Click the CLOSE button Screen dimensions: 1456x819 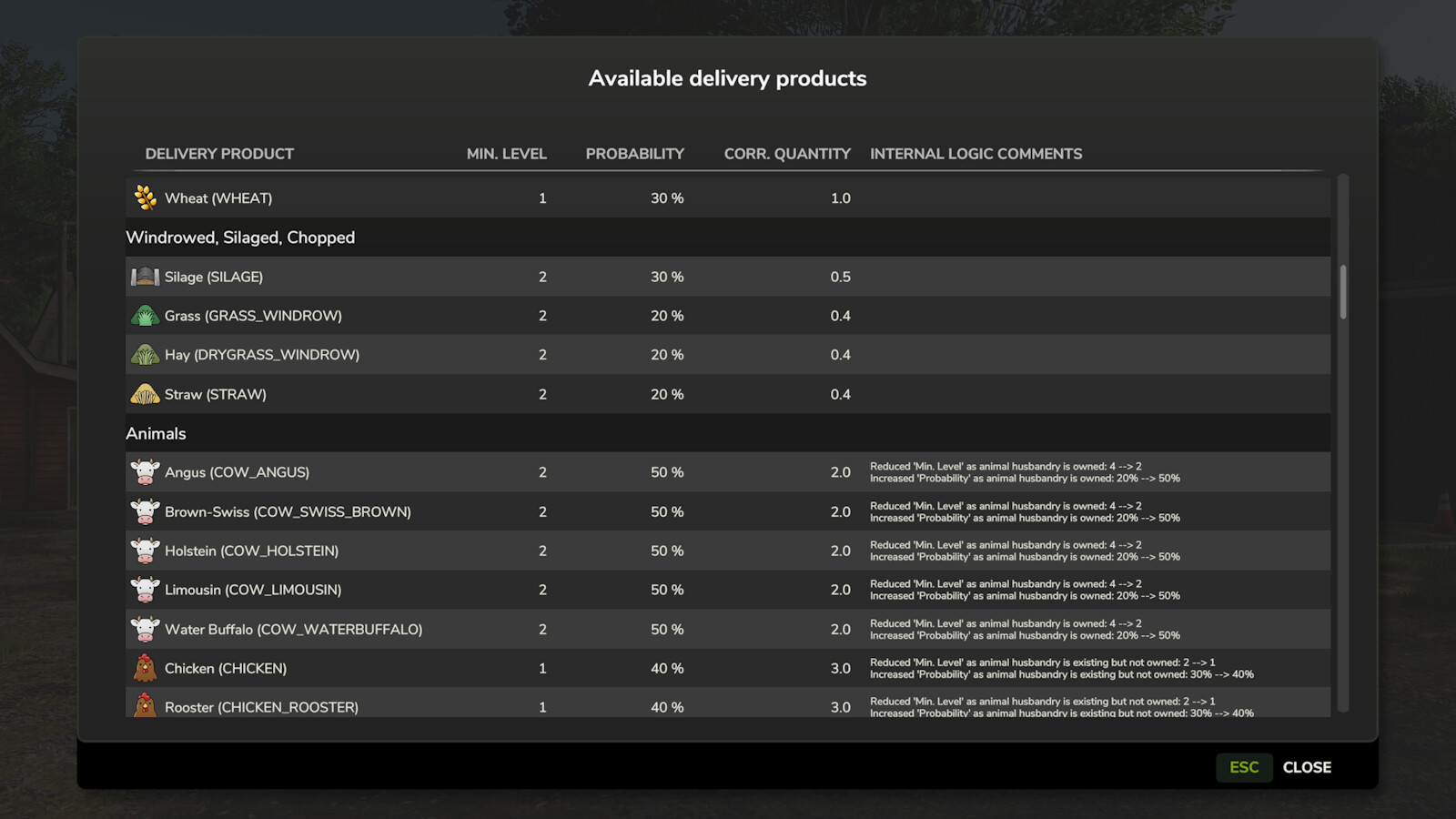(1307, 767)
